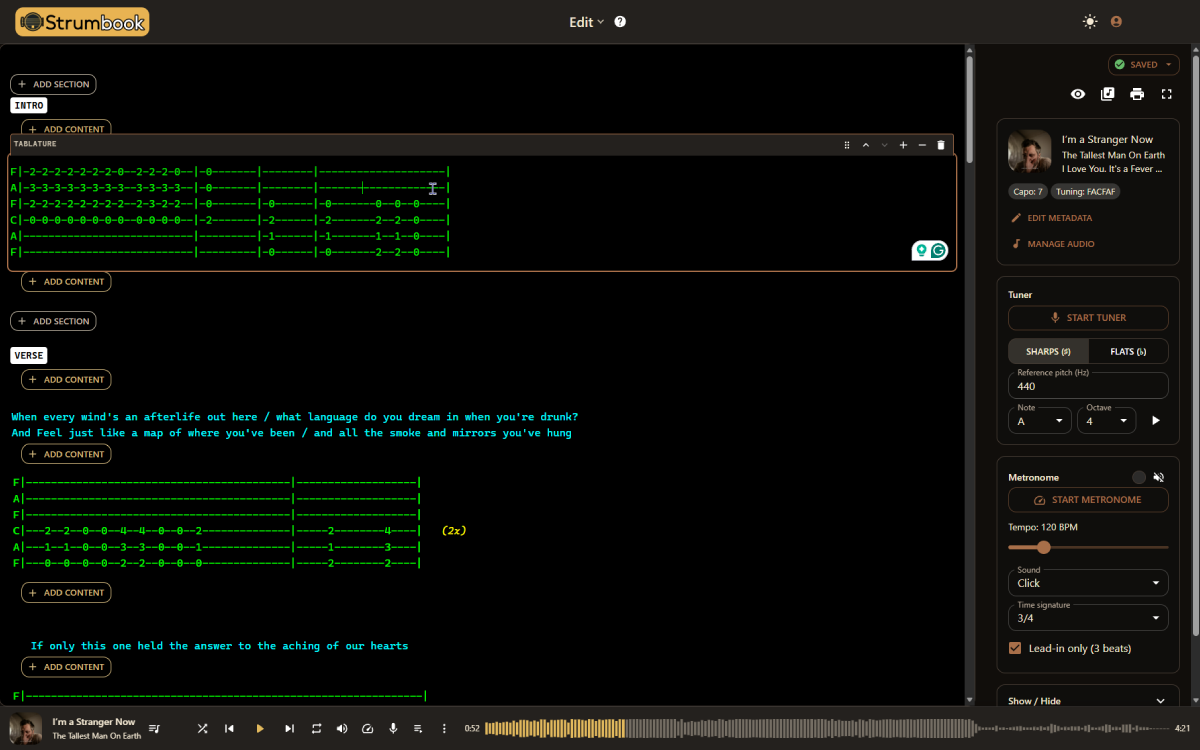Click START TUNER

1088,318
